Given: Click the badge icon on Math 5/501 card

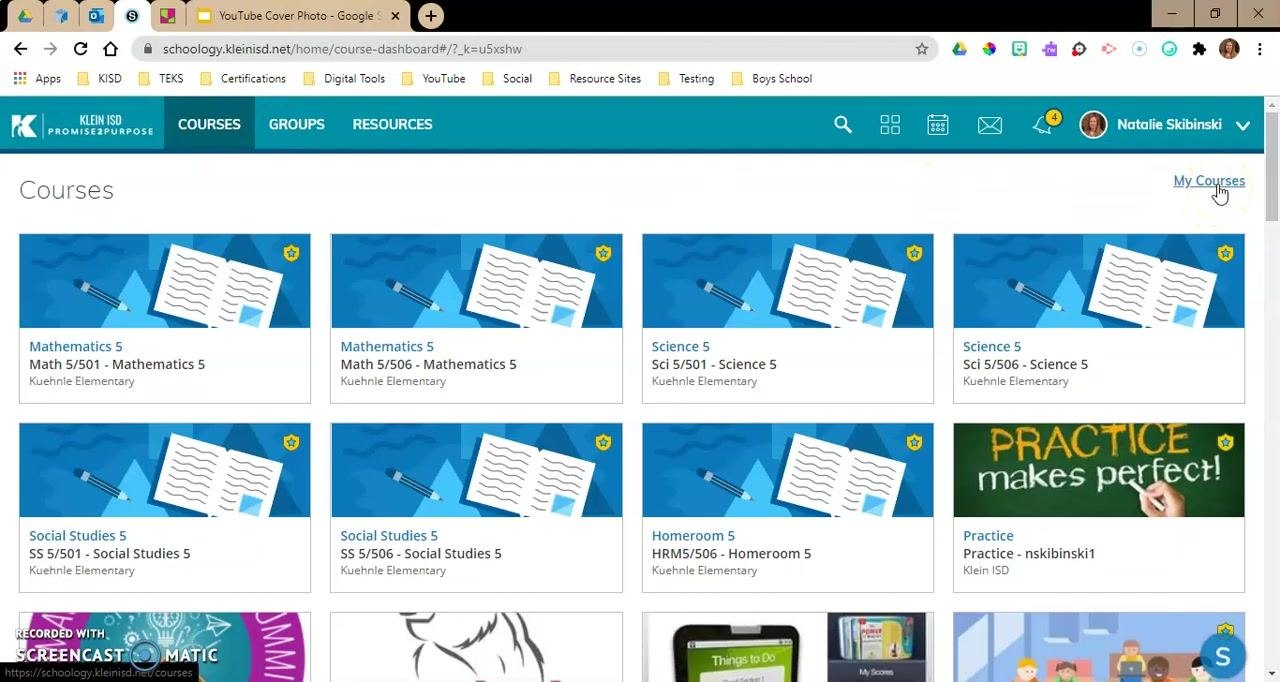Looking at the screenshot, I should click(x=291, y=254).
